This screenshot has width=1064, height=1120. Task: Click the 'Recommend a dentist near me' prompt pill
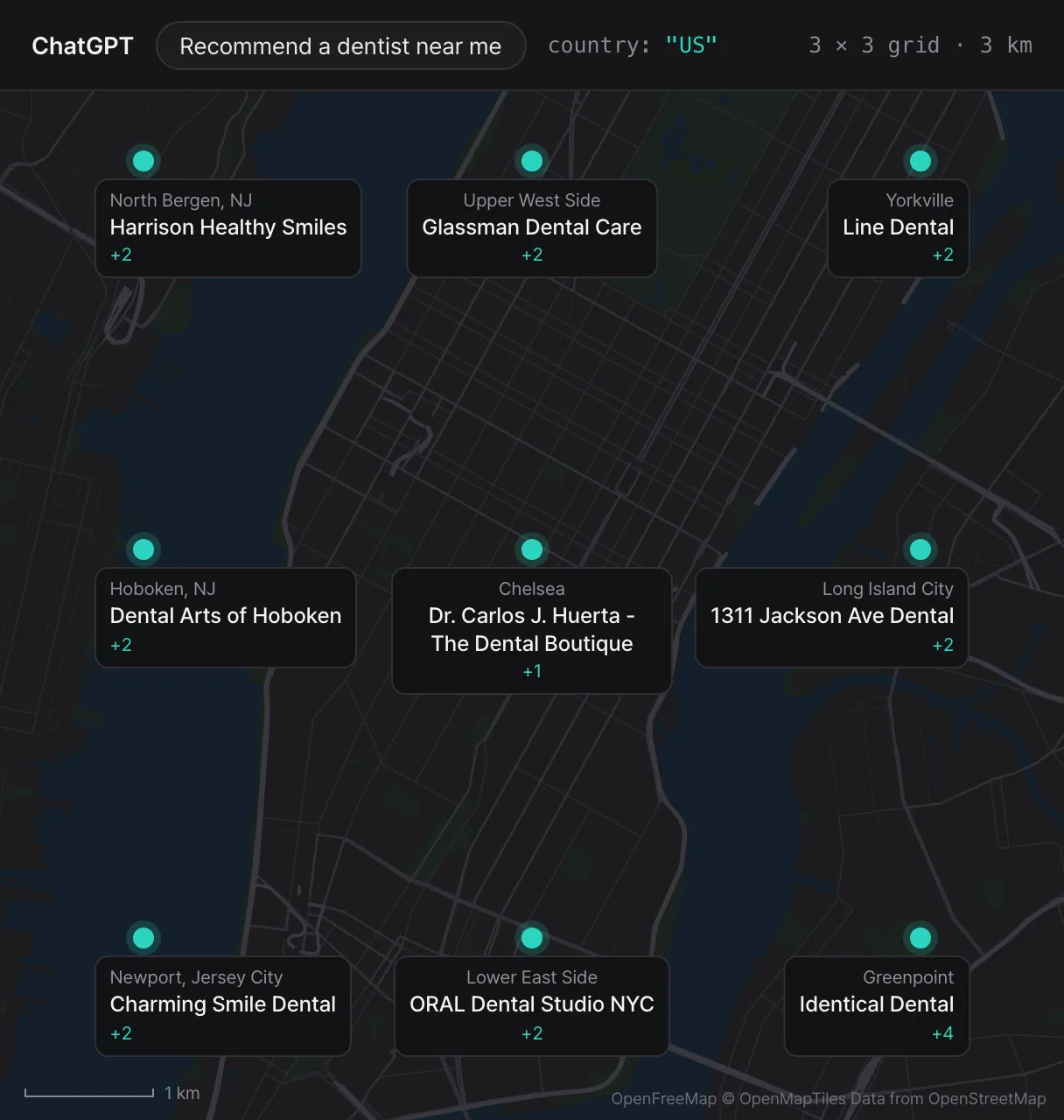tap(341, 45)
